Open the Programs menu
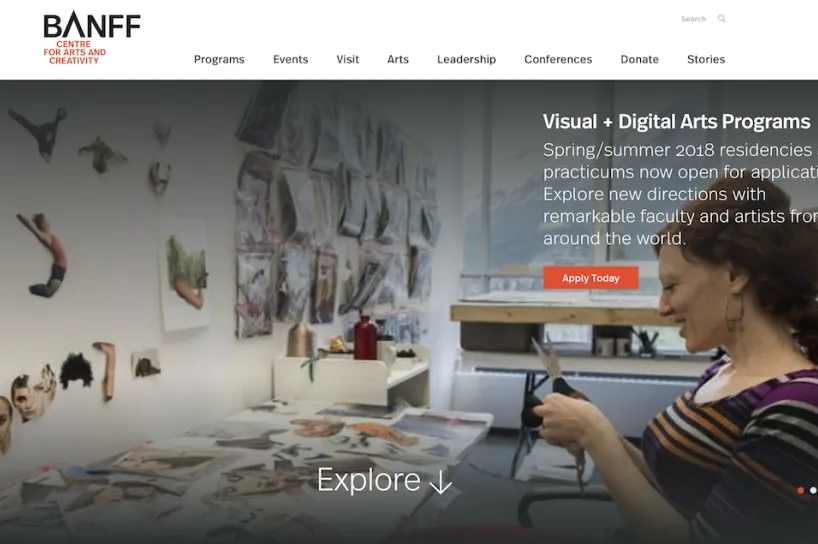 [219, 59]
